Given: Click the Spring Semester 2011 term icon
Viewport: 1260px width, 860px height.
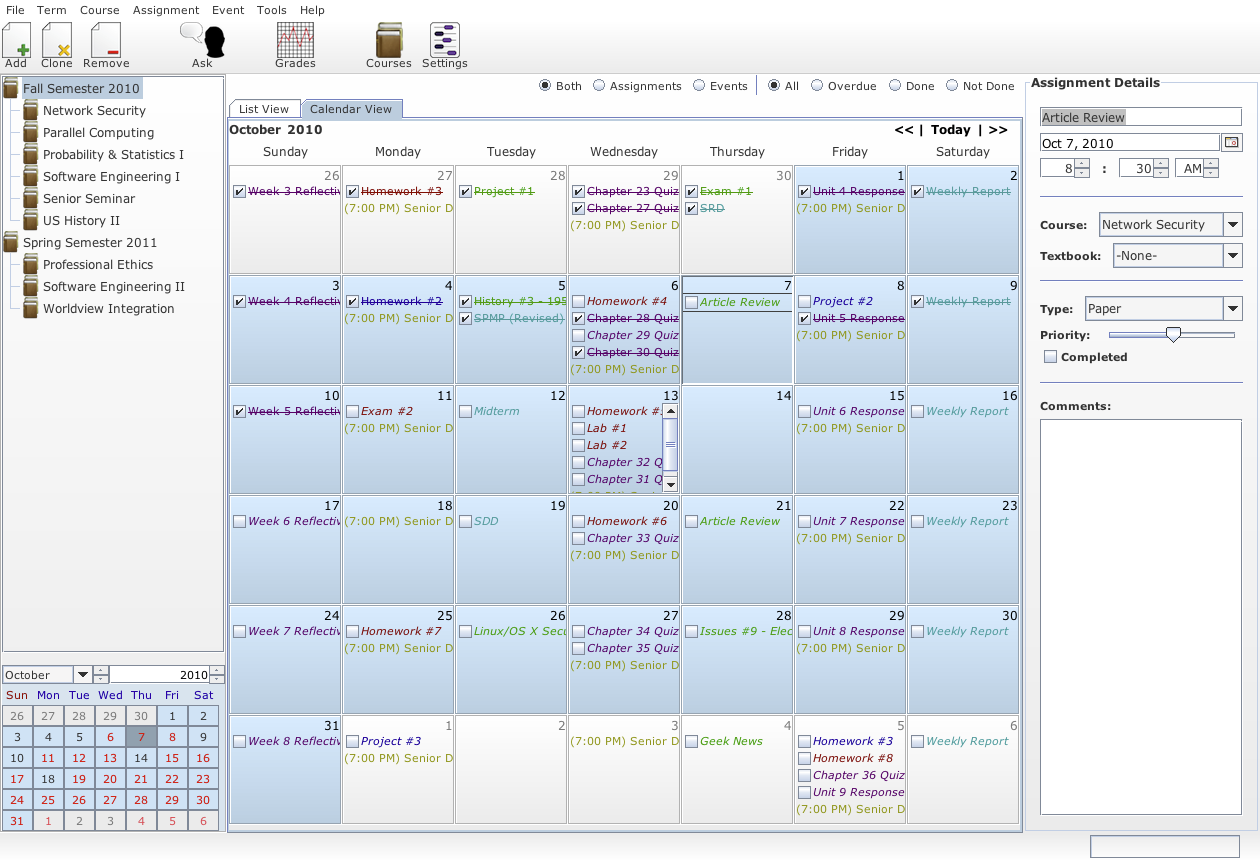Looking at the screenshot, I should pos(11,242).
